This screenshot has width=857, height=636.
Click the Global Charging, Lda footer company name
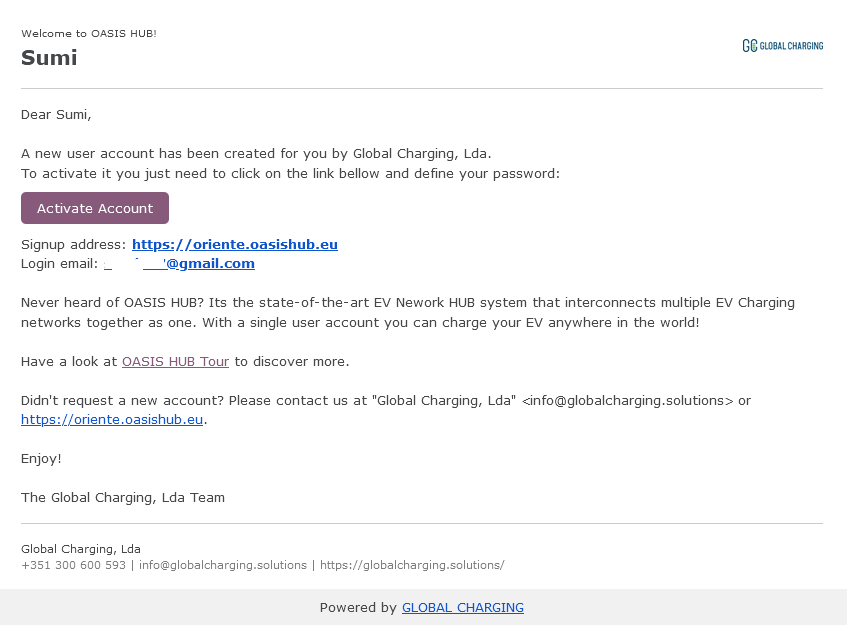click(x=80, y=549)
